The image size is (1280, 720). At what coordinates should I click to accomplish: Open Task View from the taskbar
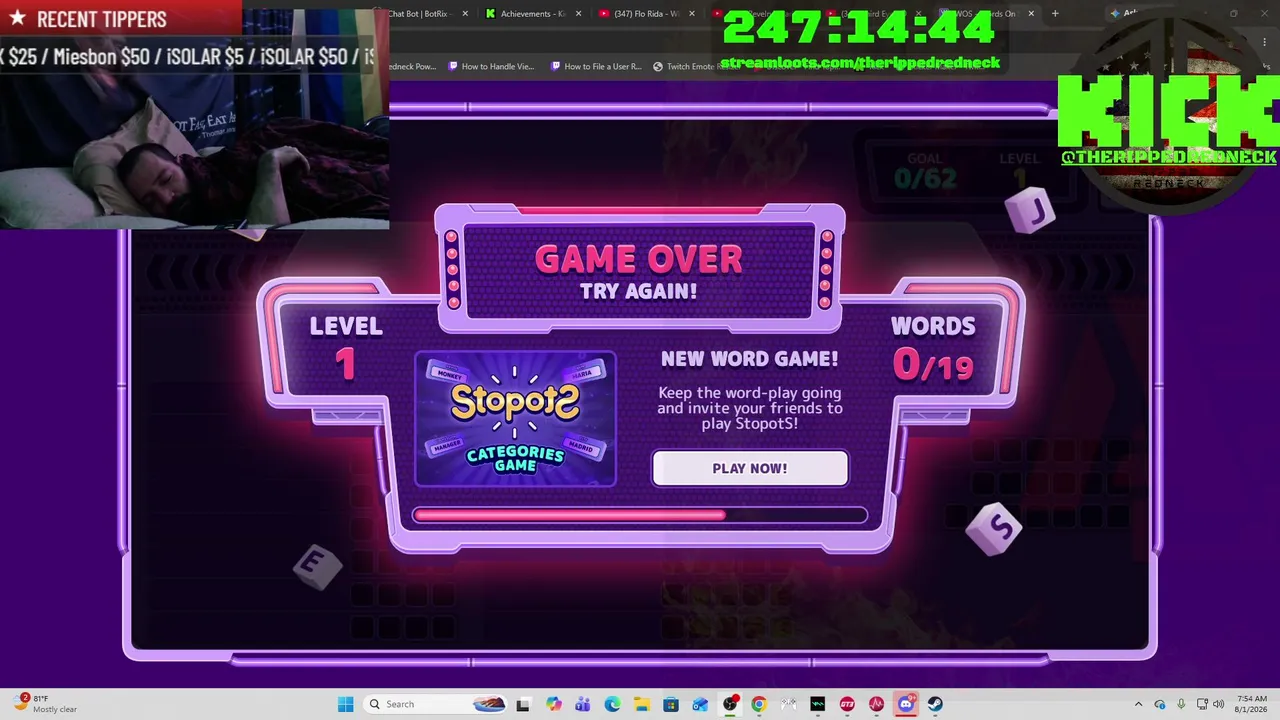point(523,704)
